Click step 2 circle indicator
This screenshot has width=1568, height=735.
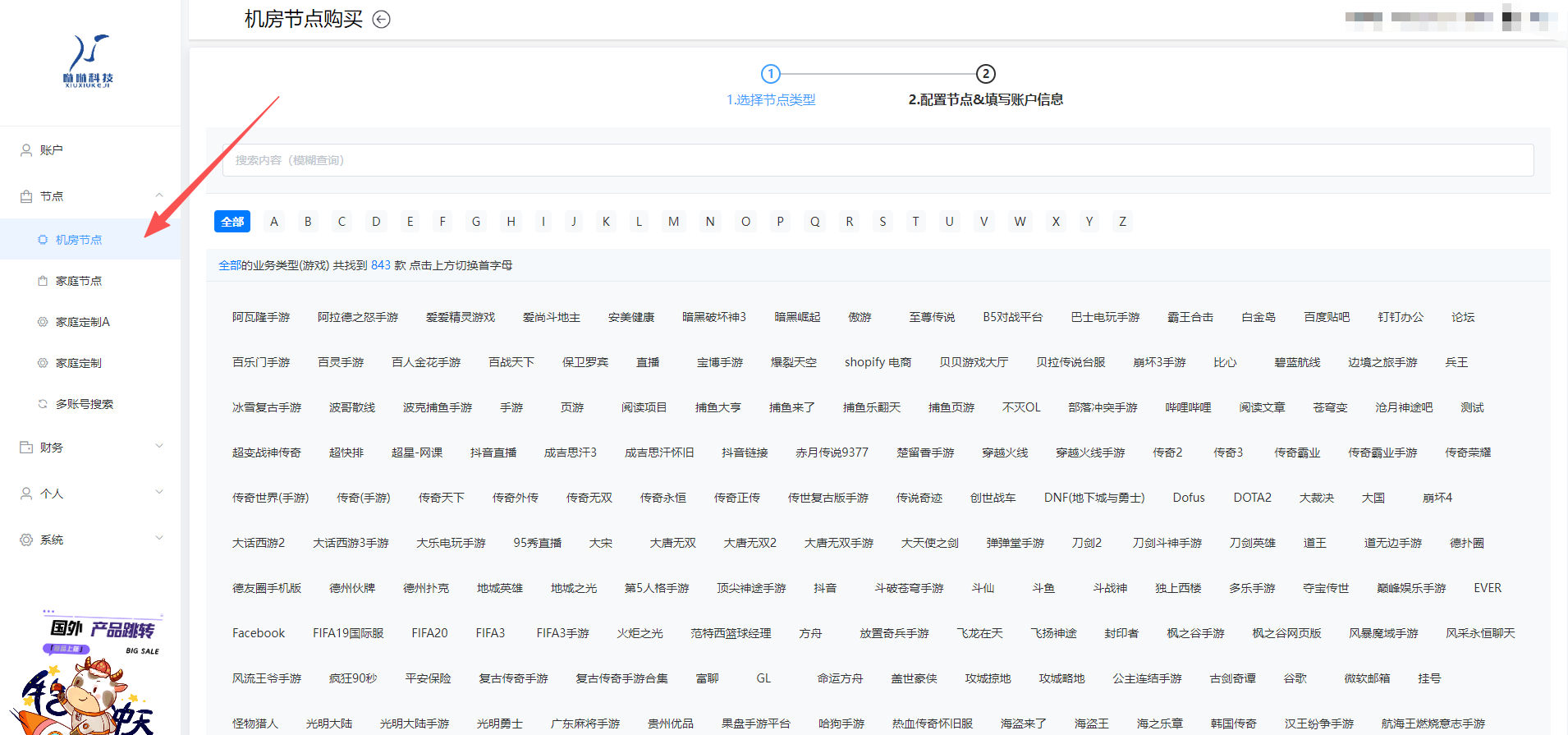(x=985, y=74)
